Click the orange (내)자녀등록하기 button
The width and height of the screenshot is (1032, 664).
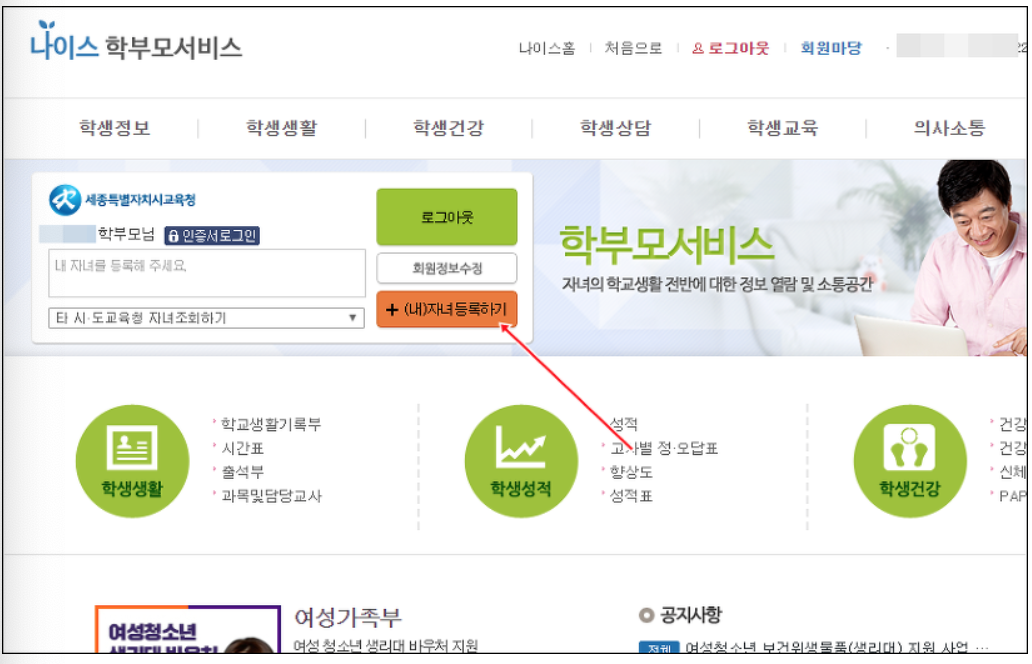click(x=447, y=309)
